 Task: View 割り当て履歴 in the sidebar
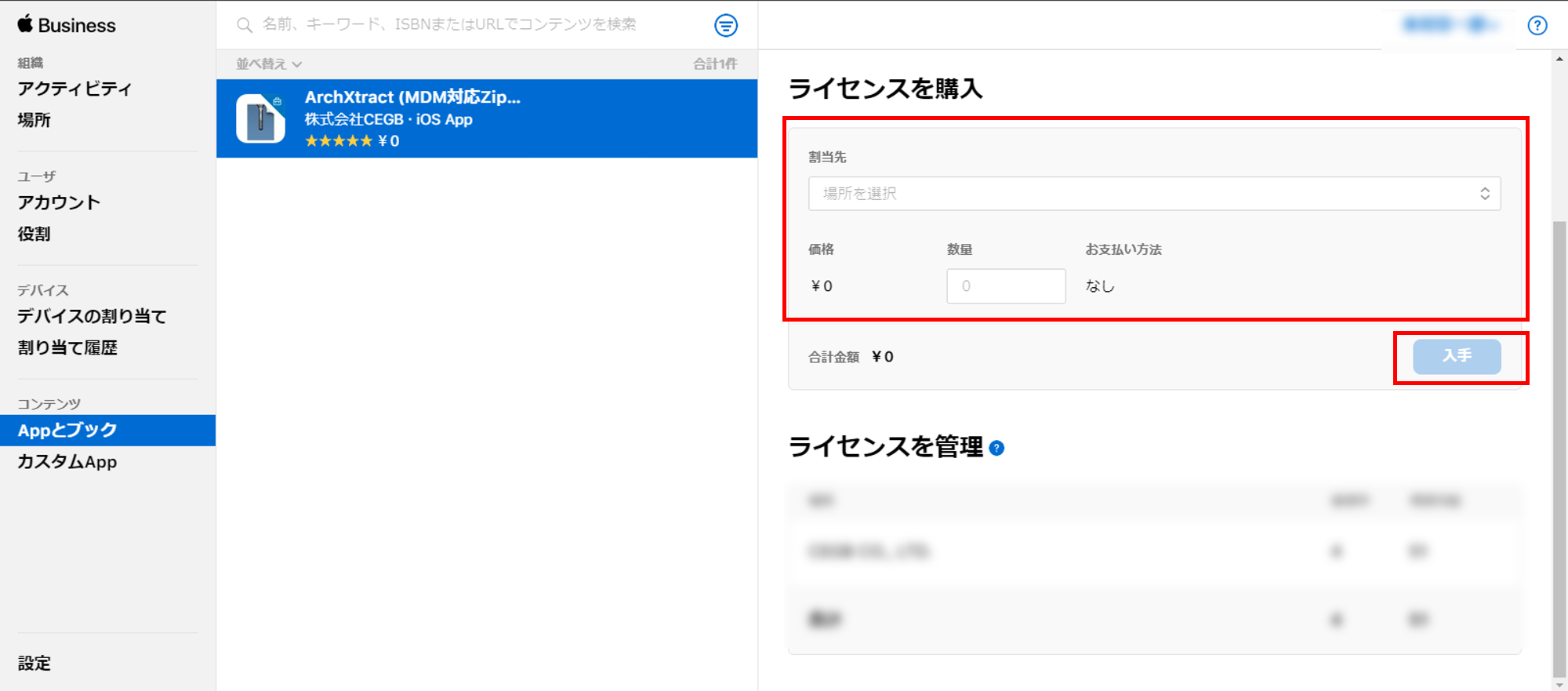pos(67,347)
